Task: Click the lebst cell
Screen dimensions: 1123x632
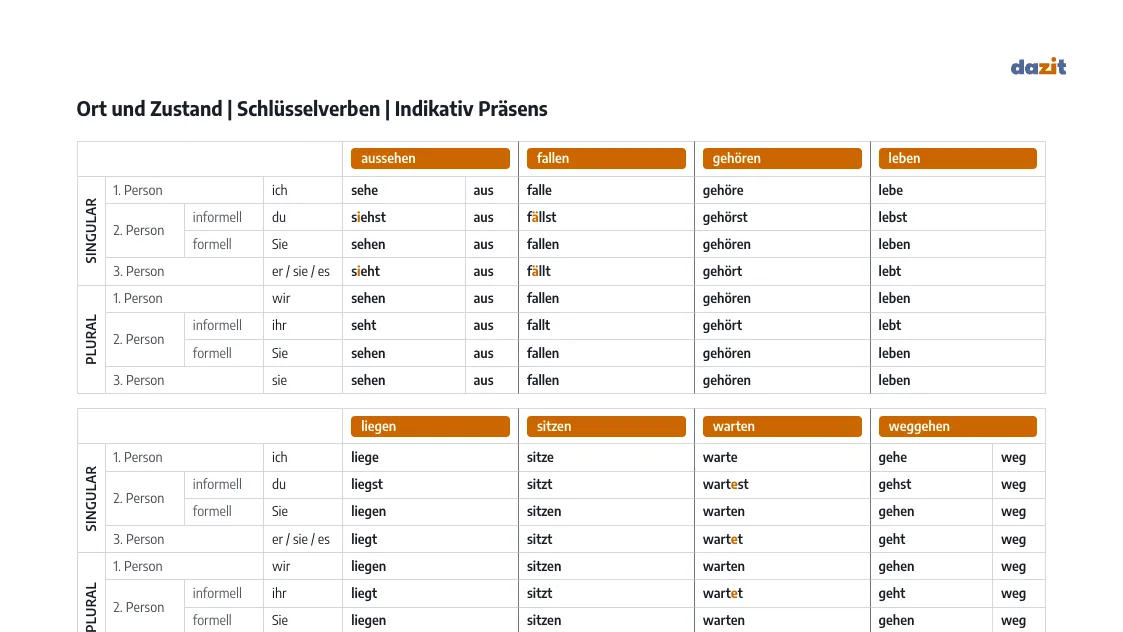Action: click(958, 217)
